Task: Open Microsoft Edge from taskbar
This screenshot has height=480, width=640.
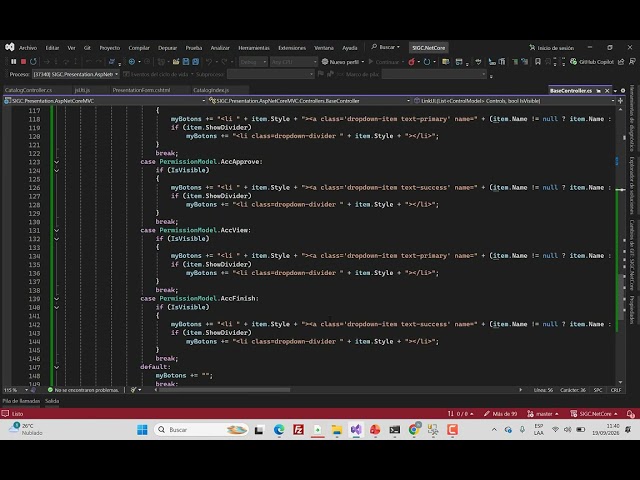Action: pyautogui.click(x=279, y=430)
